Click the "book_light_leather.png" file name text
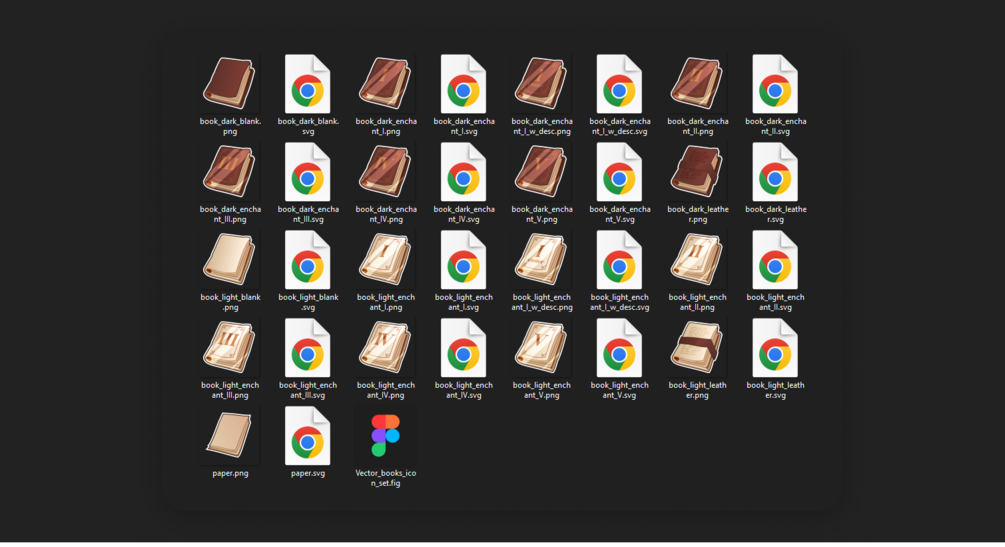Viewport: 1005px width, 547px height. tap(697, 390)
